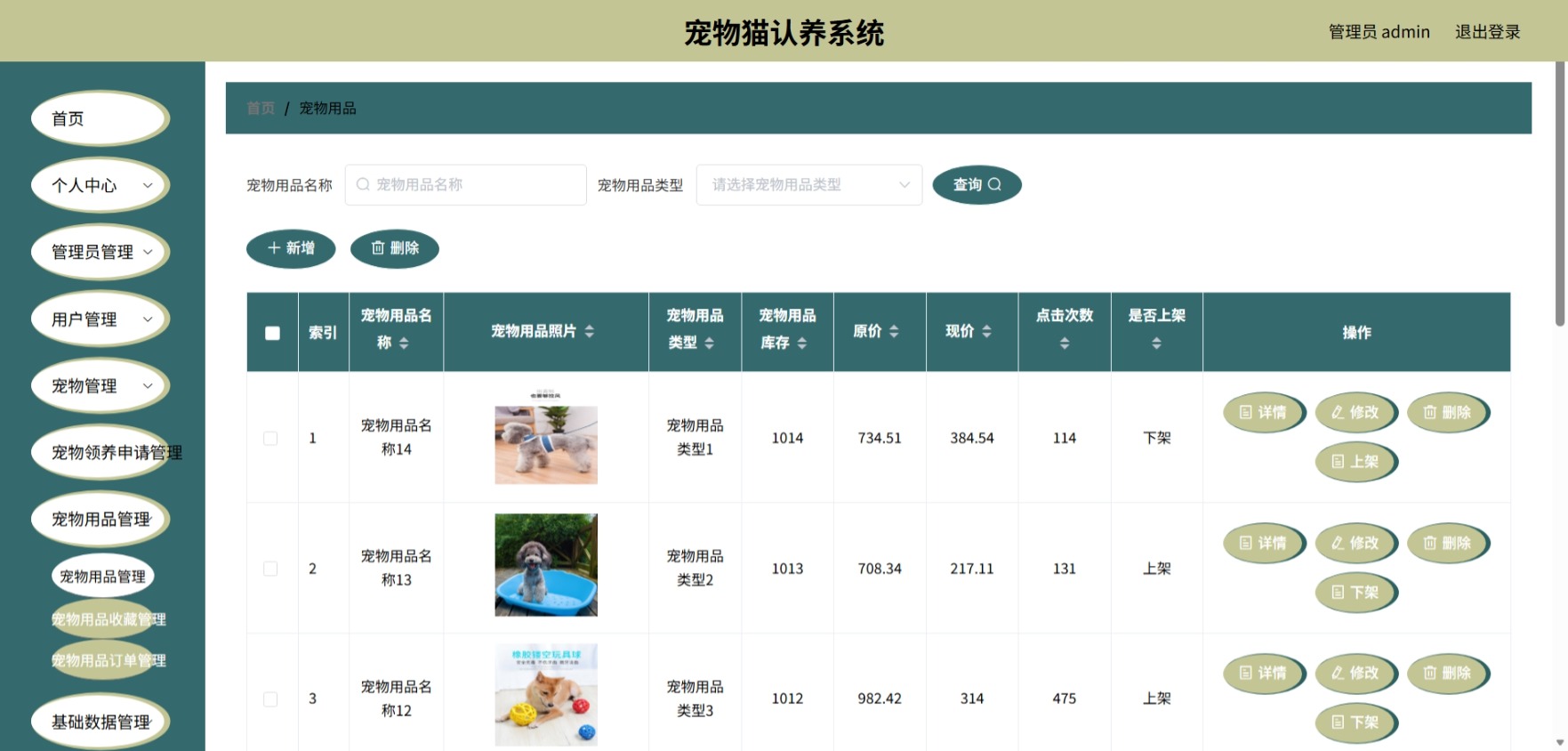Image resolution: width=1568 pixels, height=751 pixels.
Task: Open the shiba with toy balls thumbnail
Action: (x=546, y=695)
